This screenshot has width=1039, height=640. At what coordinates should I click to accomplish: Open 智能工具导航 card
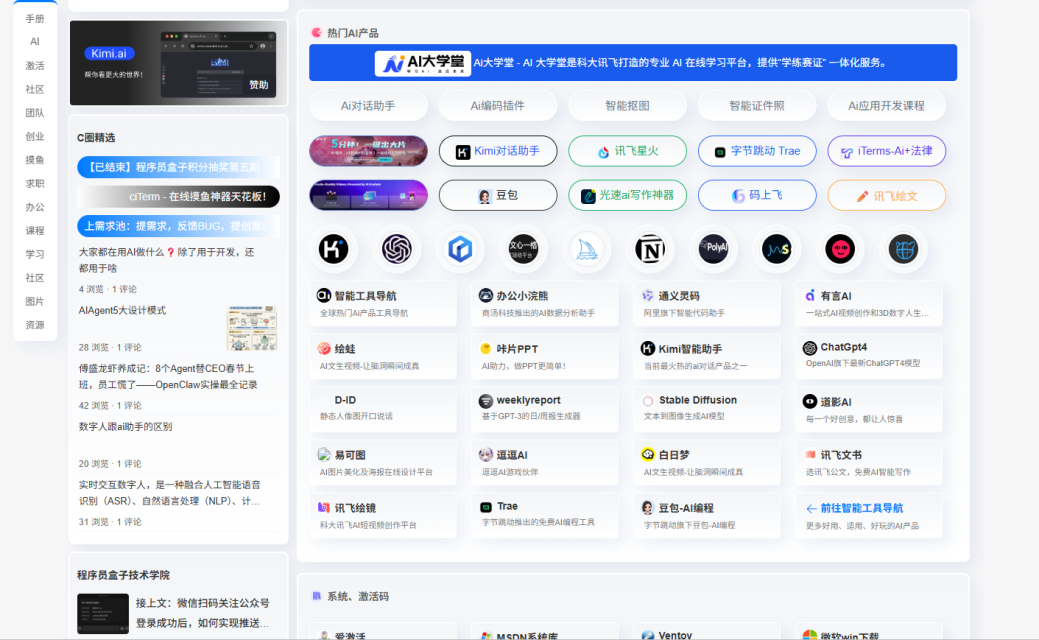tap(383, 303)
